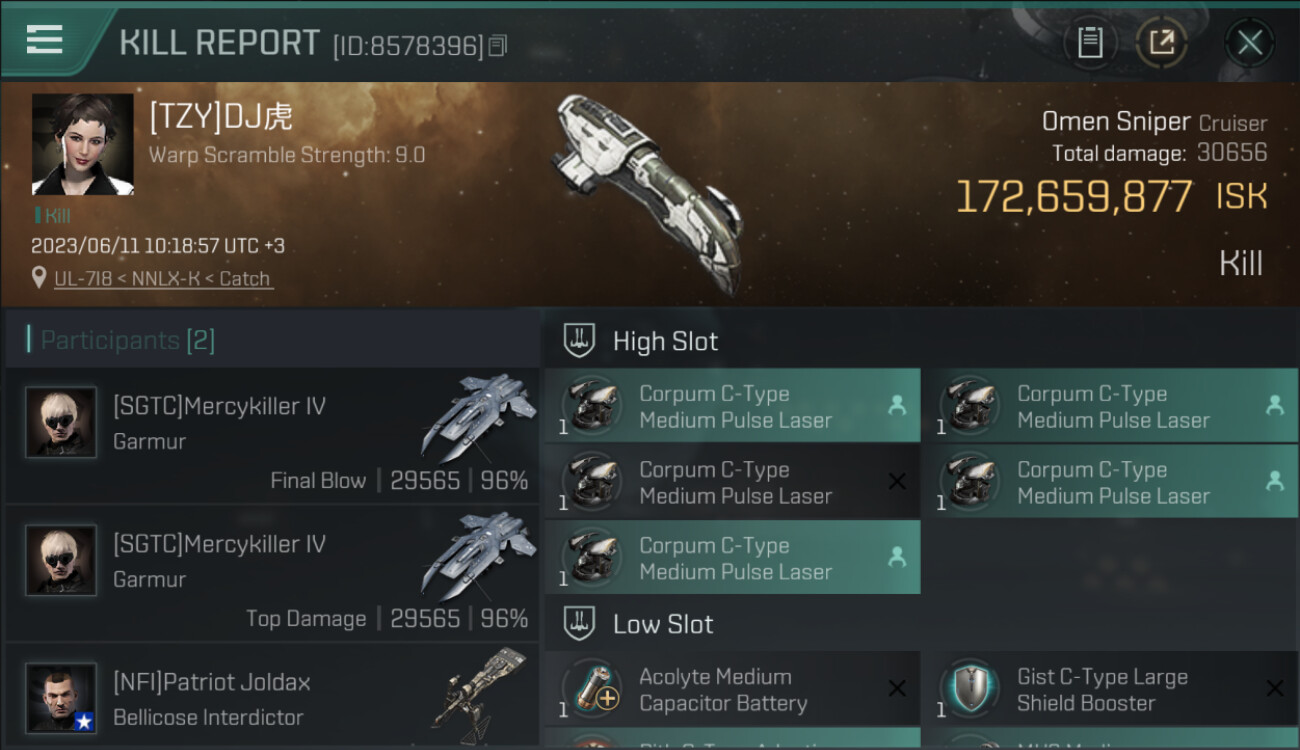Select the first Corpum C-Type Medium Pulse Laser
The height and width of the screenshot is (750, 1300).
(732, 406)
